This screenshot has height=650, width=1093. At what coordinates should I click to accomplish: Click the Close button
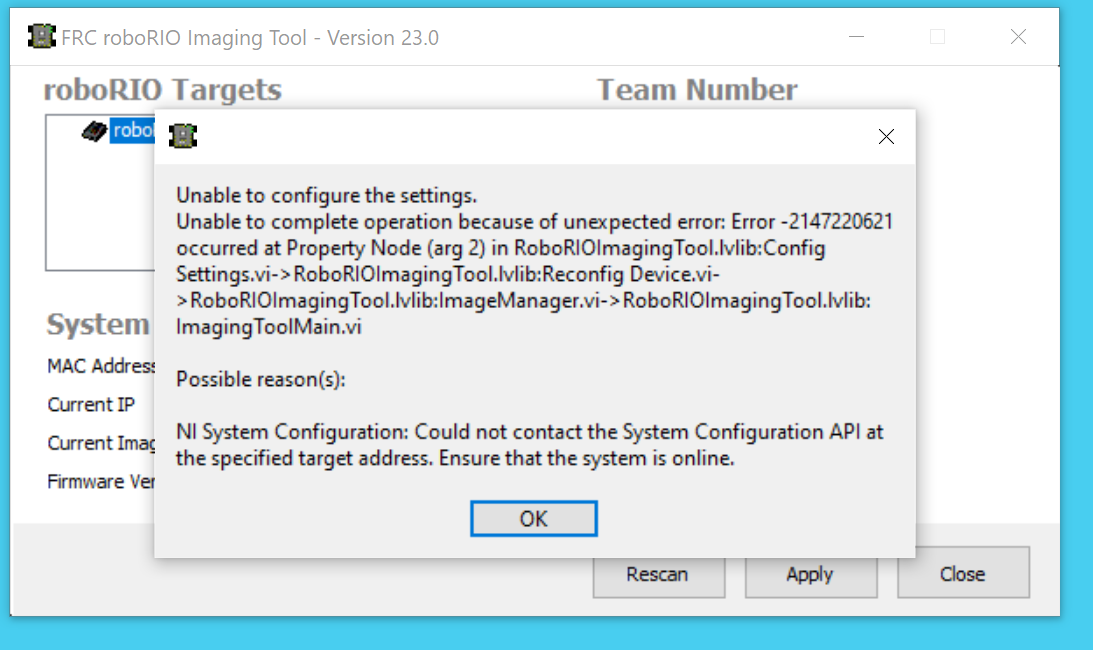(x=963, y=572)
